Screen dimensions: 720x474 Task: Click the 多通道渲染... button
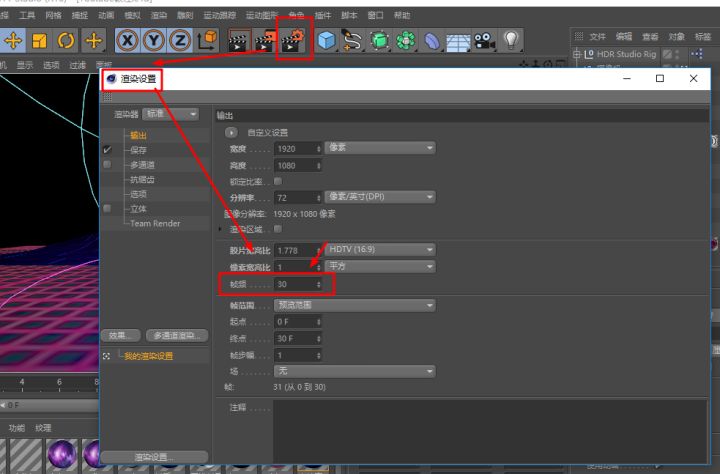tap(176, 336)
